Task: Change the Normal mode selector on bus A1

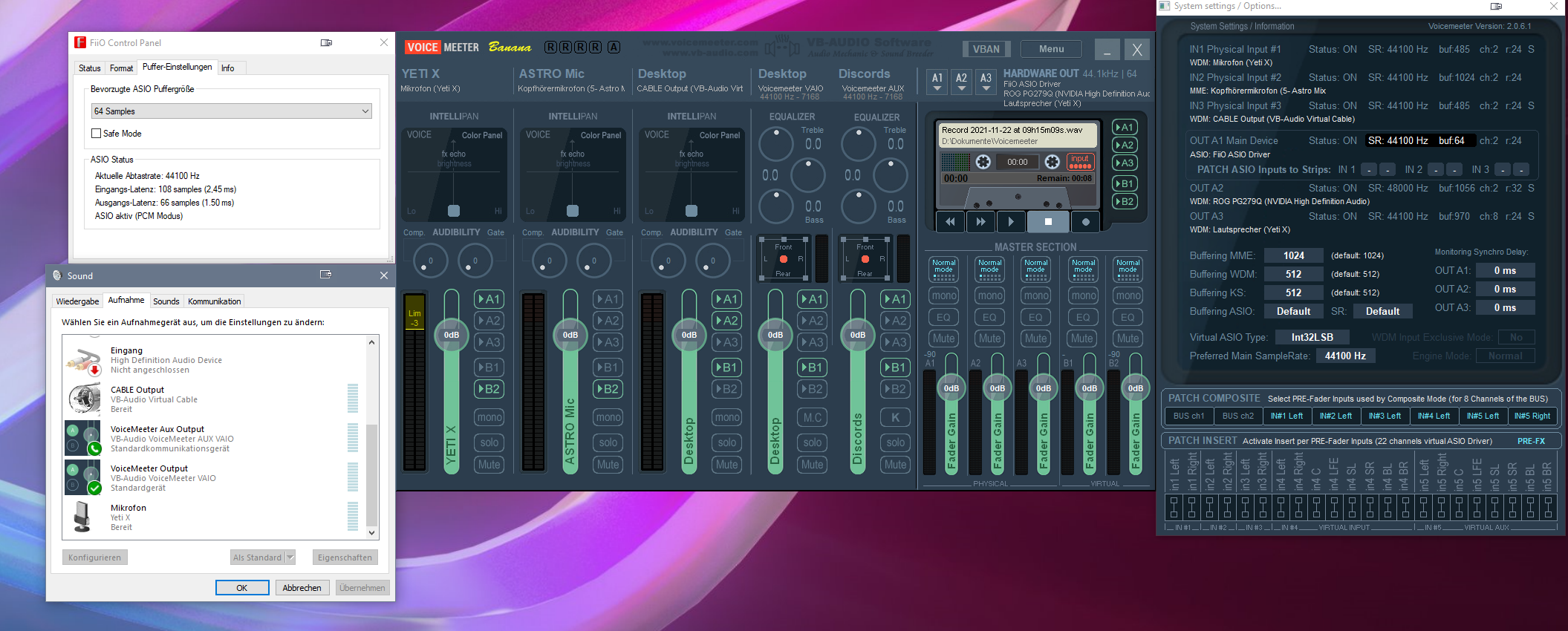Action: tap(944, 269)
